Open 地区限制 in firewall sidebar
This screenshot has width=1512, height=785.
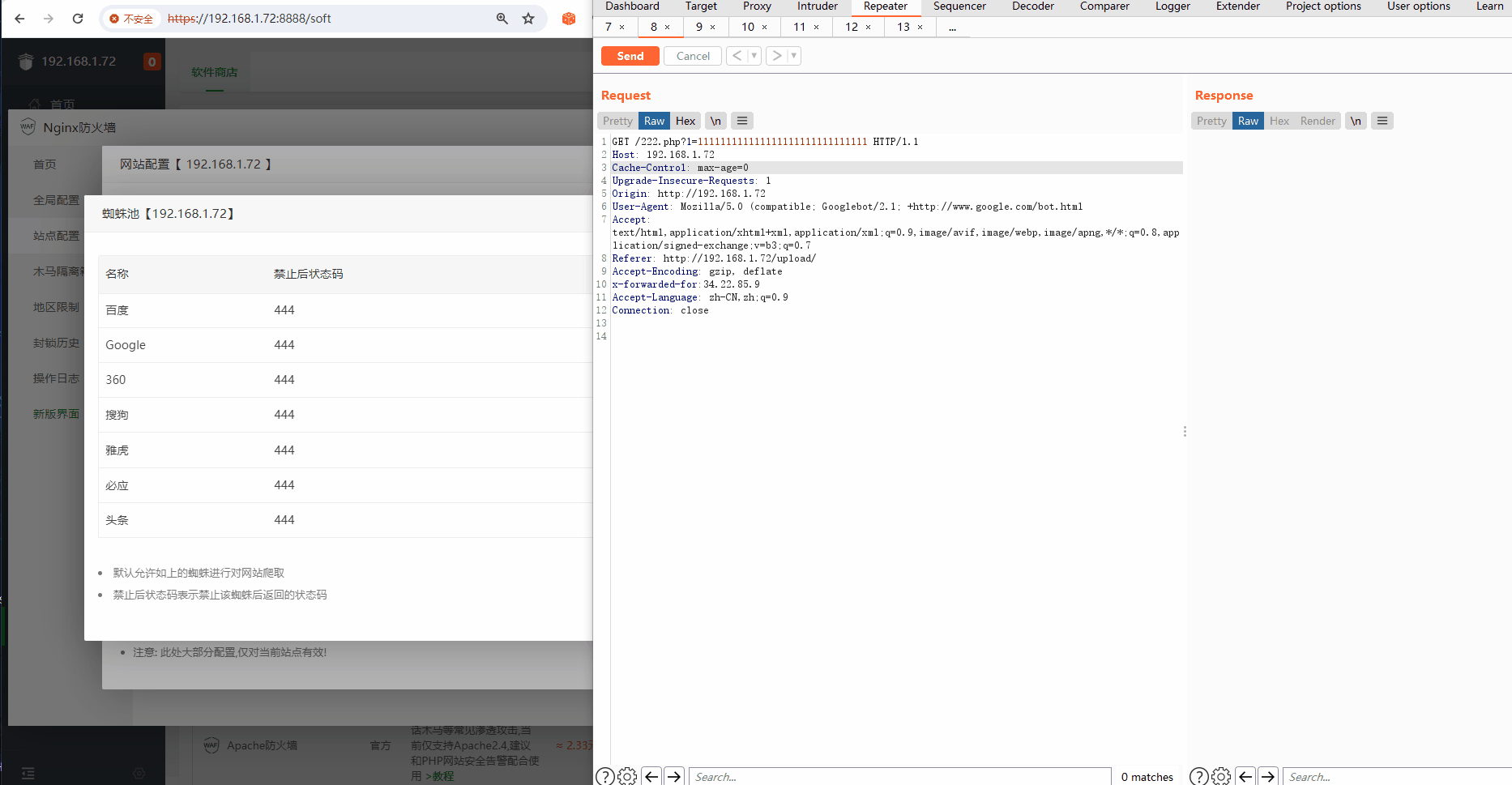[x=56, y=307]
